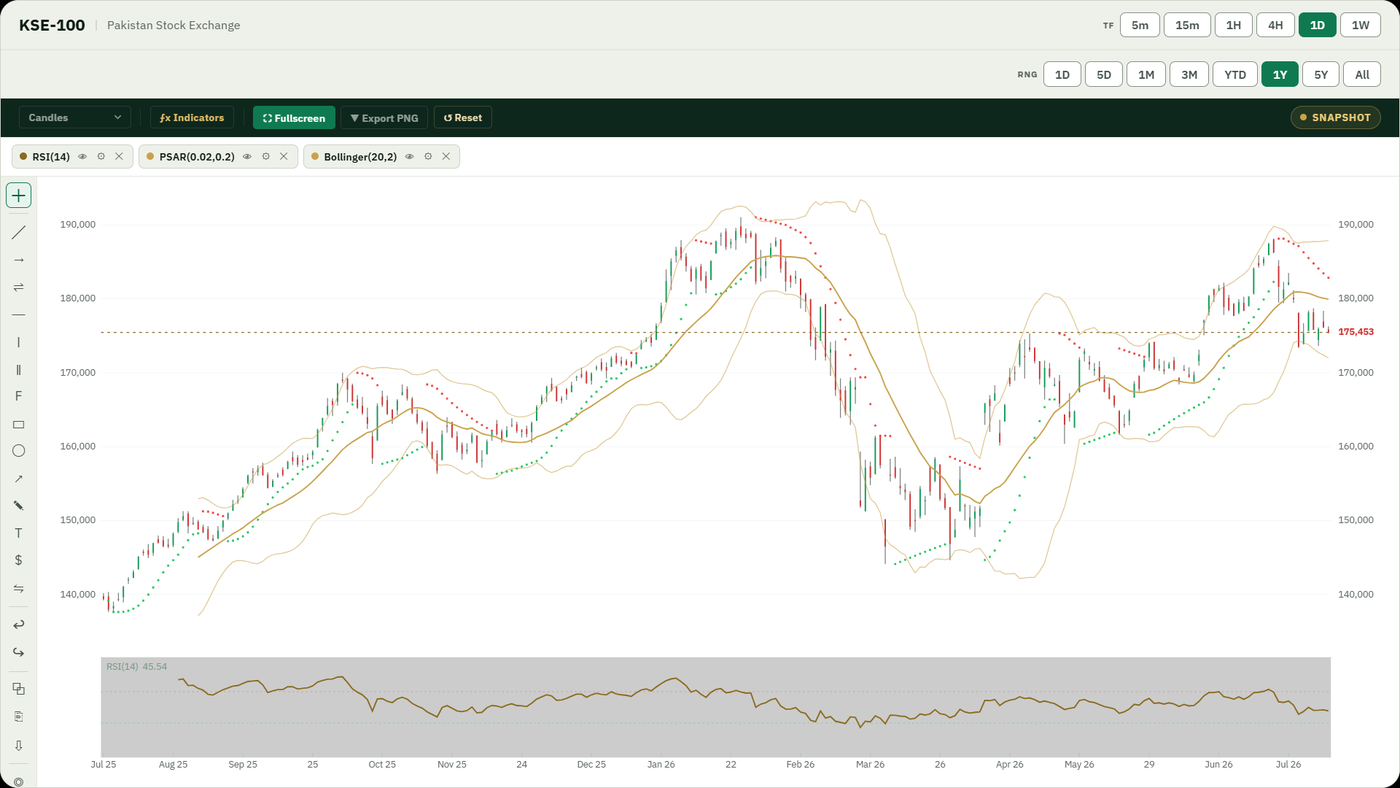Open settings gear for RSI(14)
The width and height of the screenshot is (1400, 788).
tap(101, 156)
